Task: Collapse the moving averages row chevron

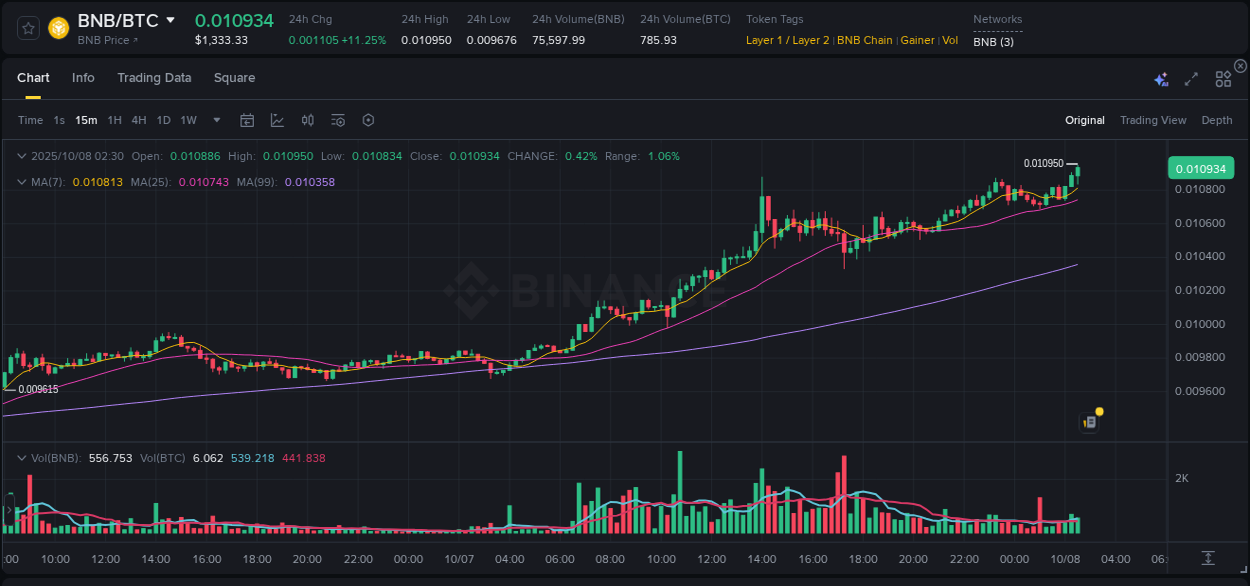Action: click(22, 182)
